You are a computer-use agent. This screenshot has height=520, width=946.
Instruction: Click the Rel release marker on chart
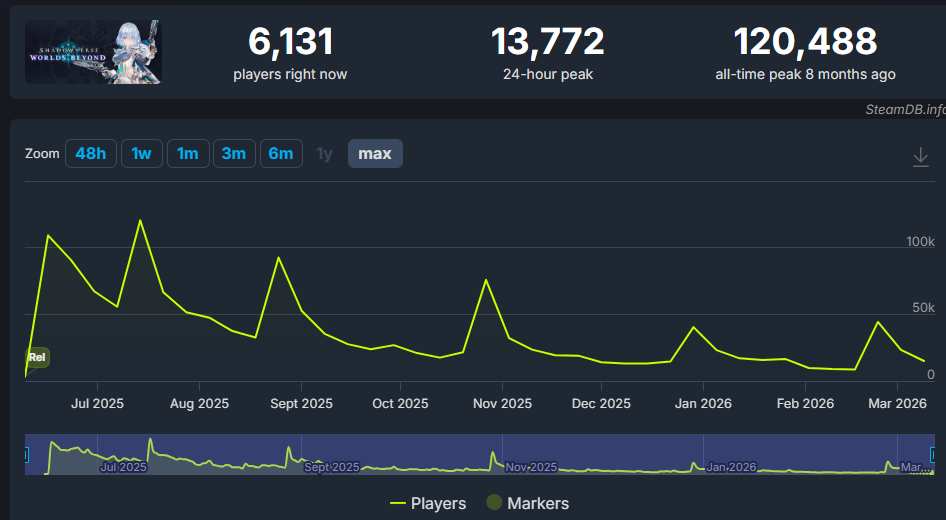tap(37, 357)
